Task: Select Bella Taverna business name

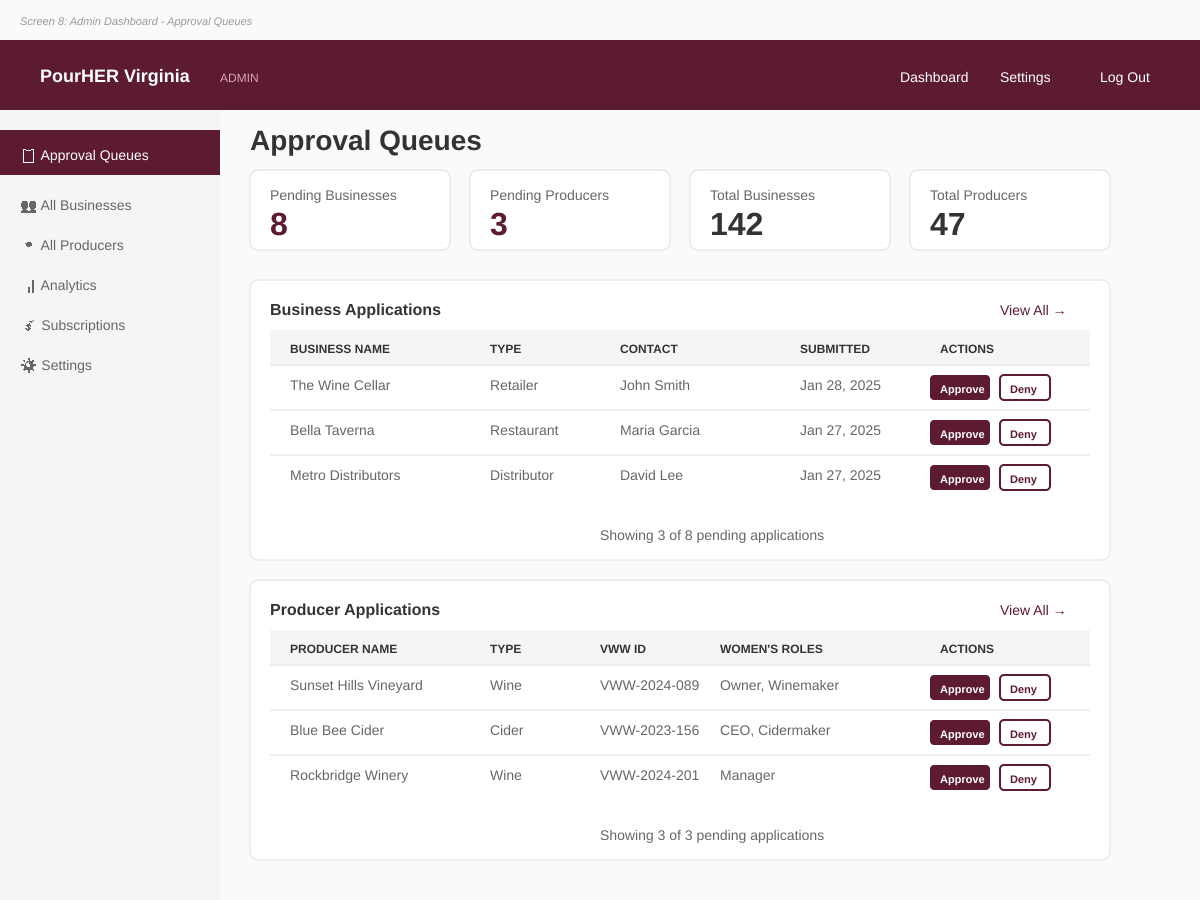Action: (x=332, y=430)
